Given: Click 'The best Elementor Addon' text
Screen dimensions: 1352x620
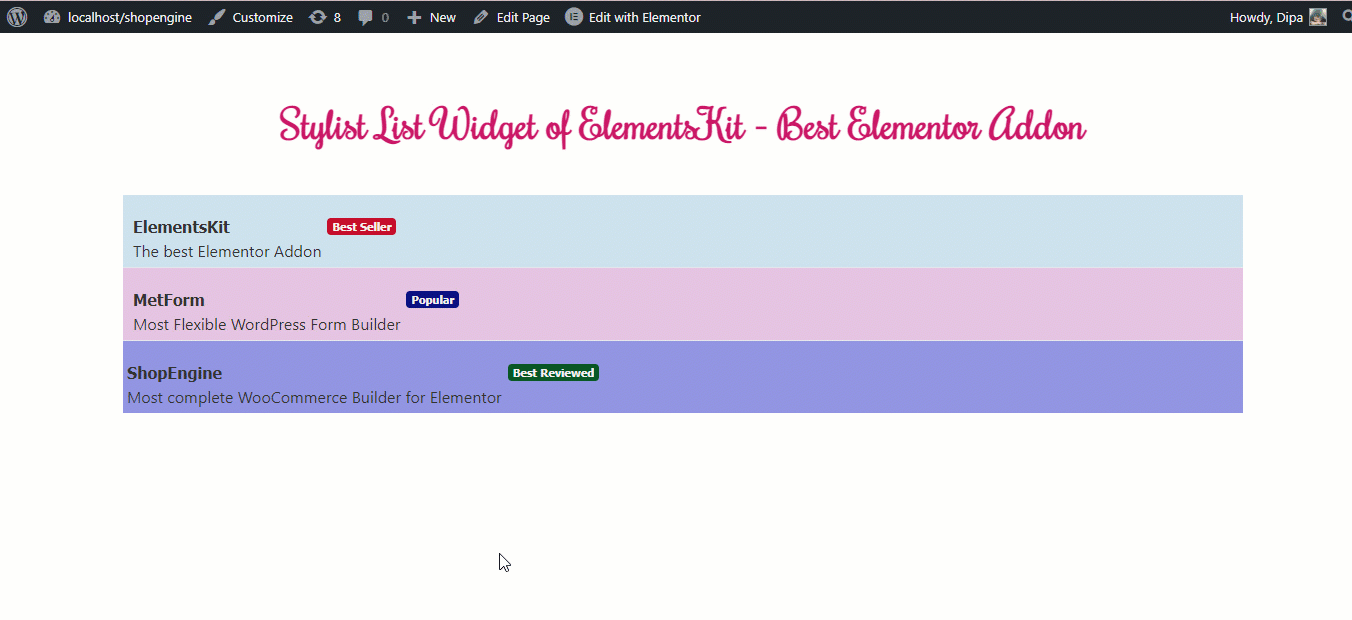Looking at the screenshot, I should [x=227, y=252].
